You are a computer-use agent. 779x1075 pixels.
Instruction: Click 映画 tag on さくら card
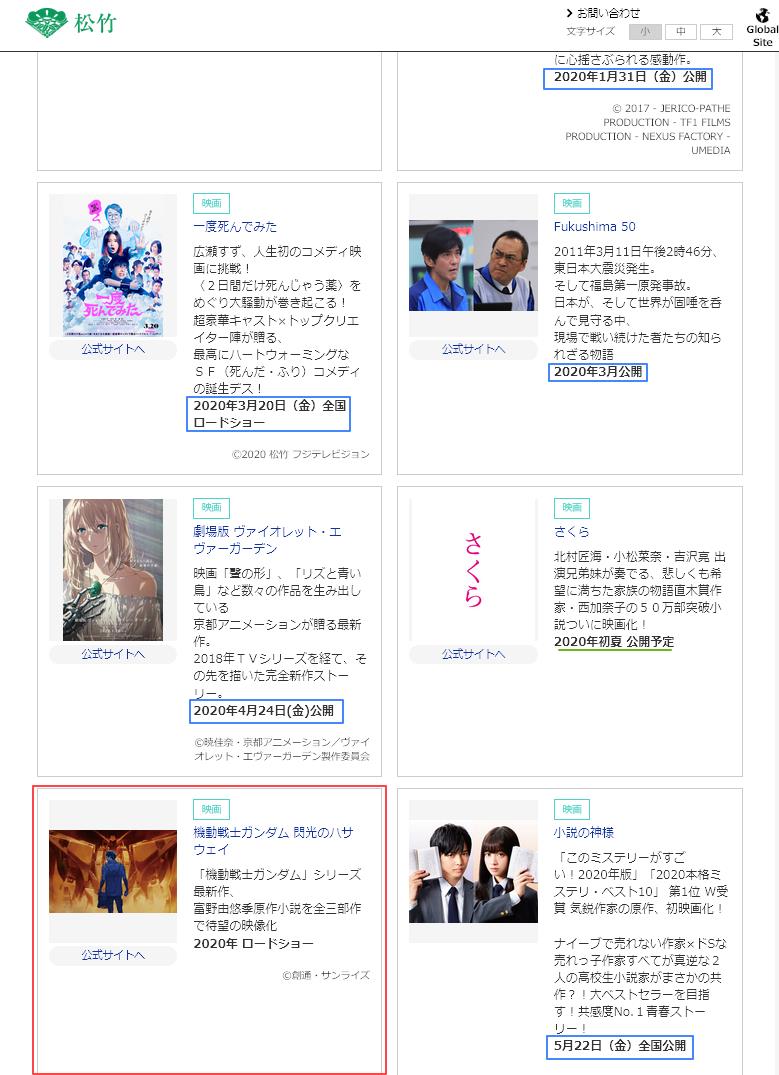coord(572,507)
